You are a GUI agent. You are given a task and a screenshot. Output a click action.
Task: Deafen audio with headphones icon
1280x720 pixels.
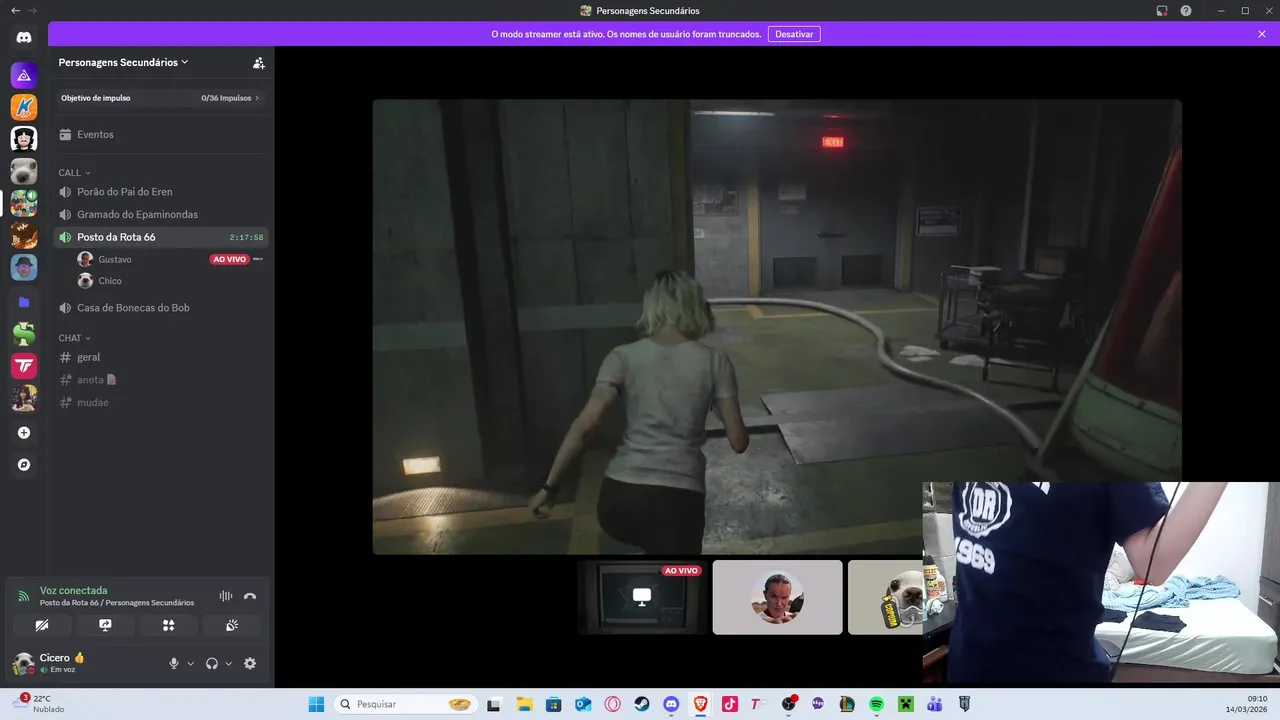212,663
